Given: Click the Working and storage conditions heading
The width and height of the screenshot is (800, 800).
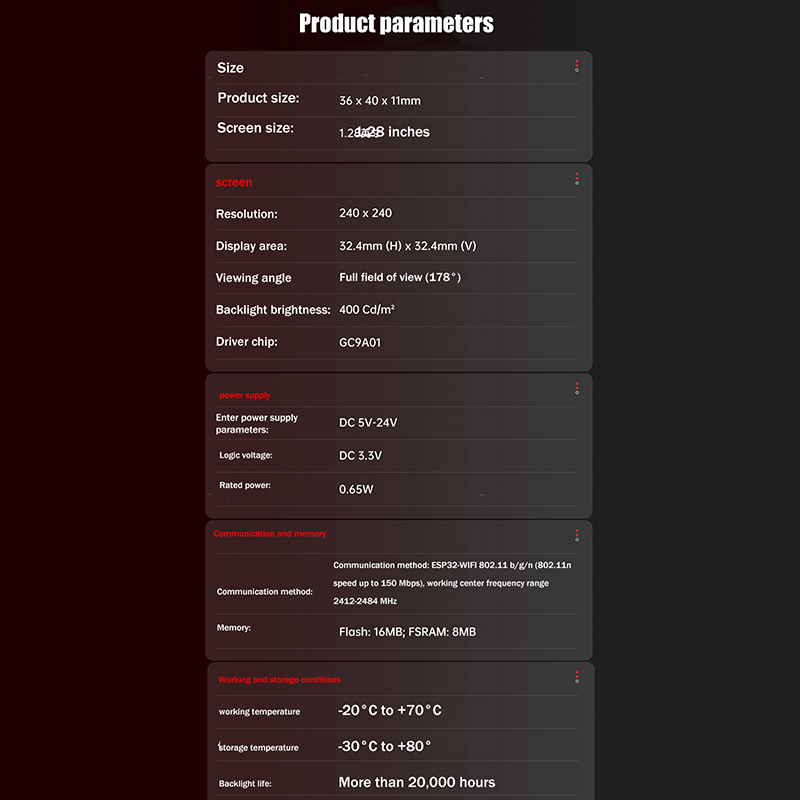Looking at the screenshot, I should coord(279,680).
